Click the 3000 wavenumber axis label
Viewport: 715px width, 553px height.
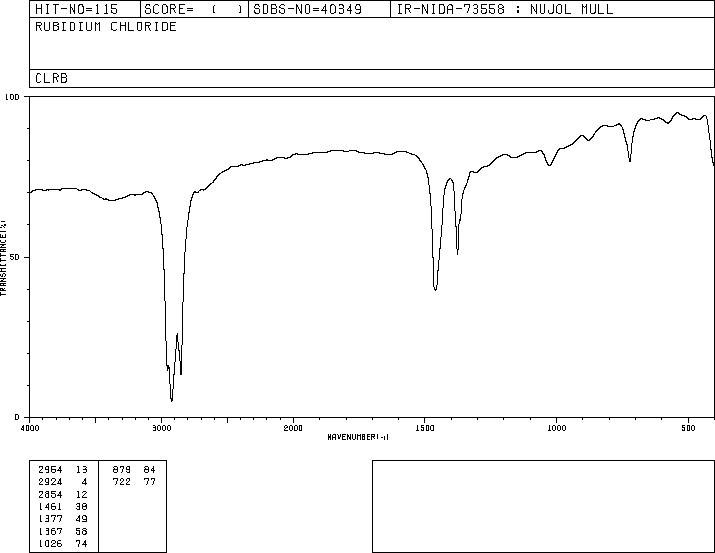coord(161,428)
